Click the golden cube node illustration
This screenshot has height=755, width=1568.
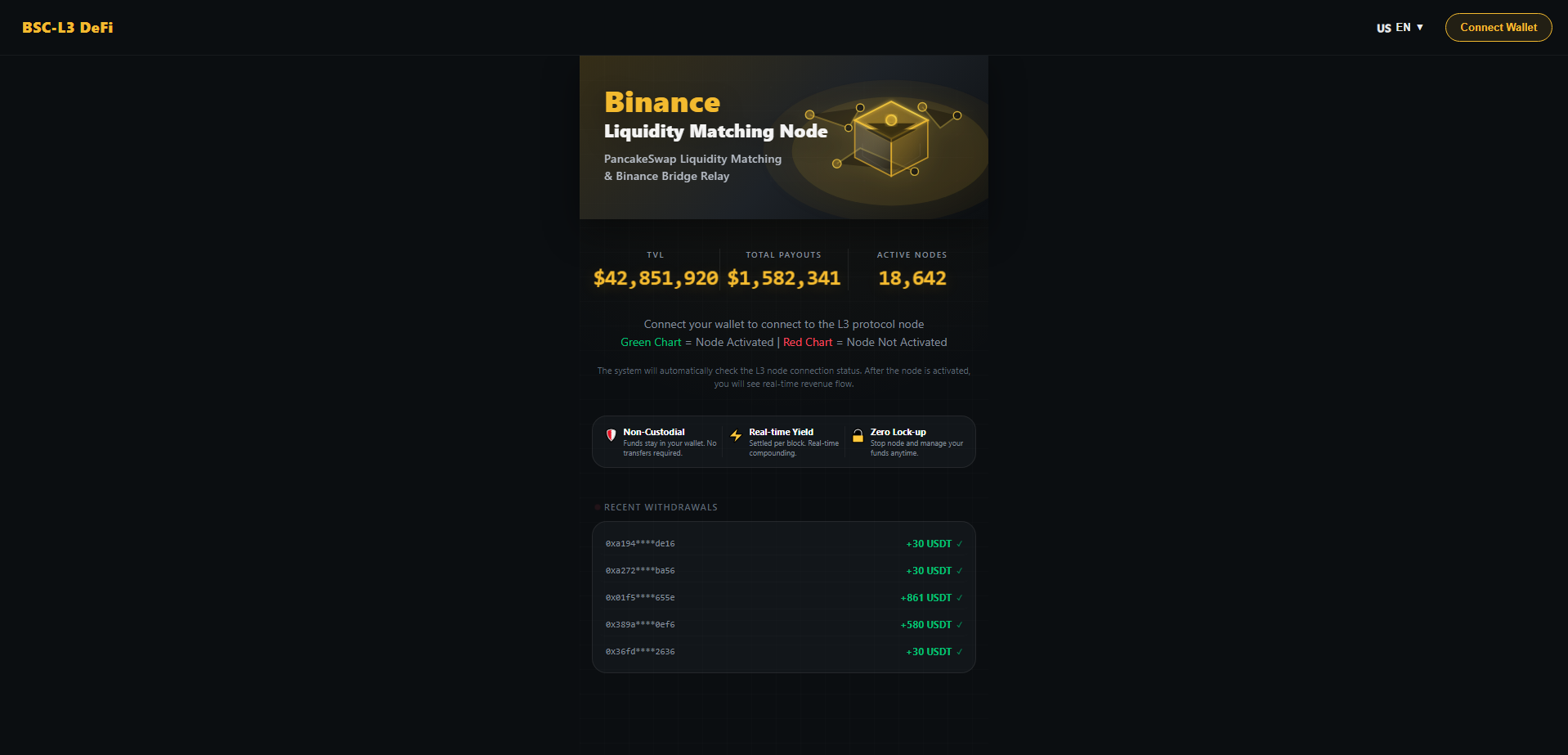pyautogui.click(x=891, y=137)
